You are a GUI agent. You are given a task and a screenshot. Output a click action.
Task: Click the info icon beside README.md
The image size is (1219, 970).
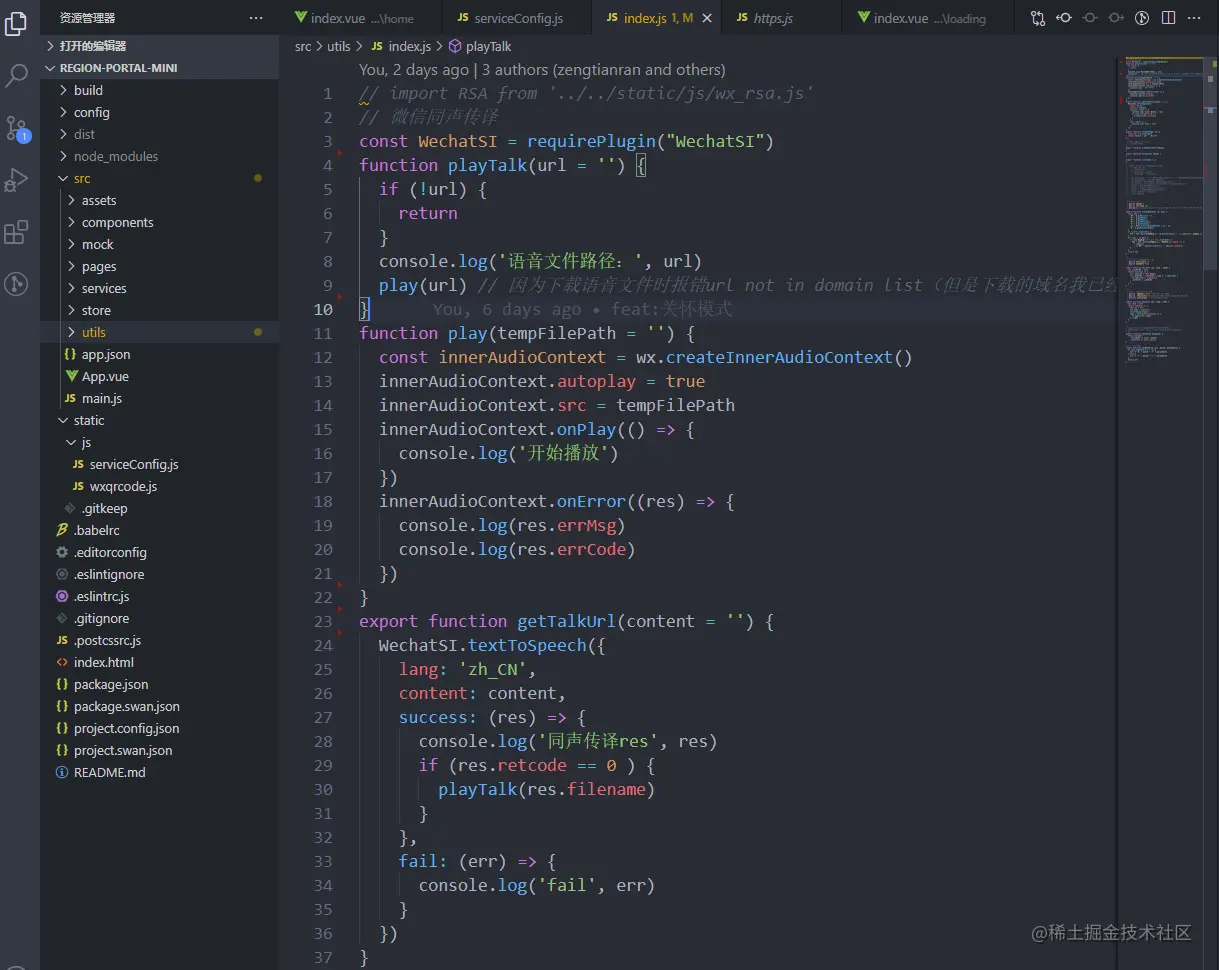click(x=62, y=772)
